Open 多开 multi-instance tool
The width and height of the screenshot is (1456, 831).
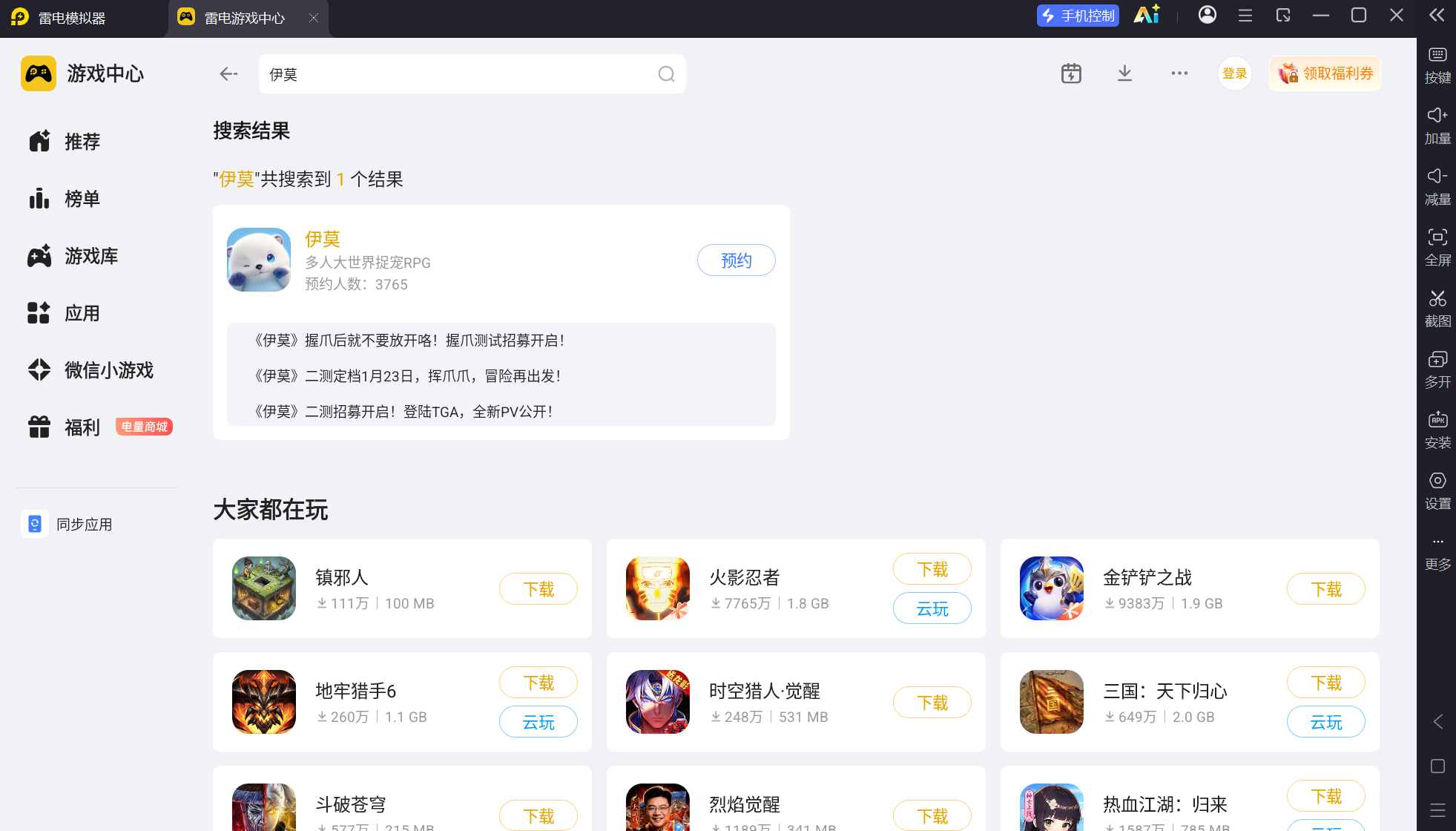click(1437, 369)
